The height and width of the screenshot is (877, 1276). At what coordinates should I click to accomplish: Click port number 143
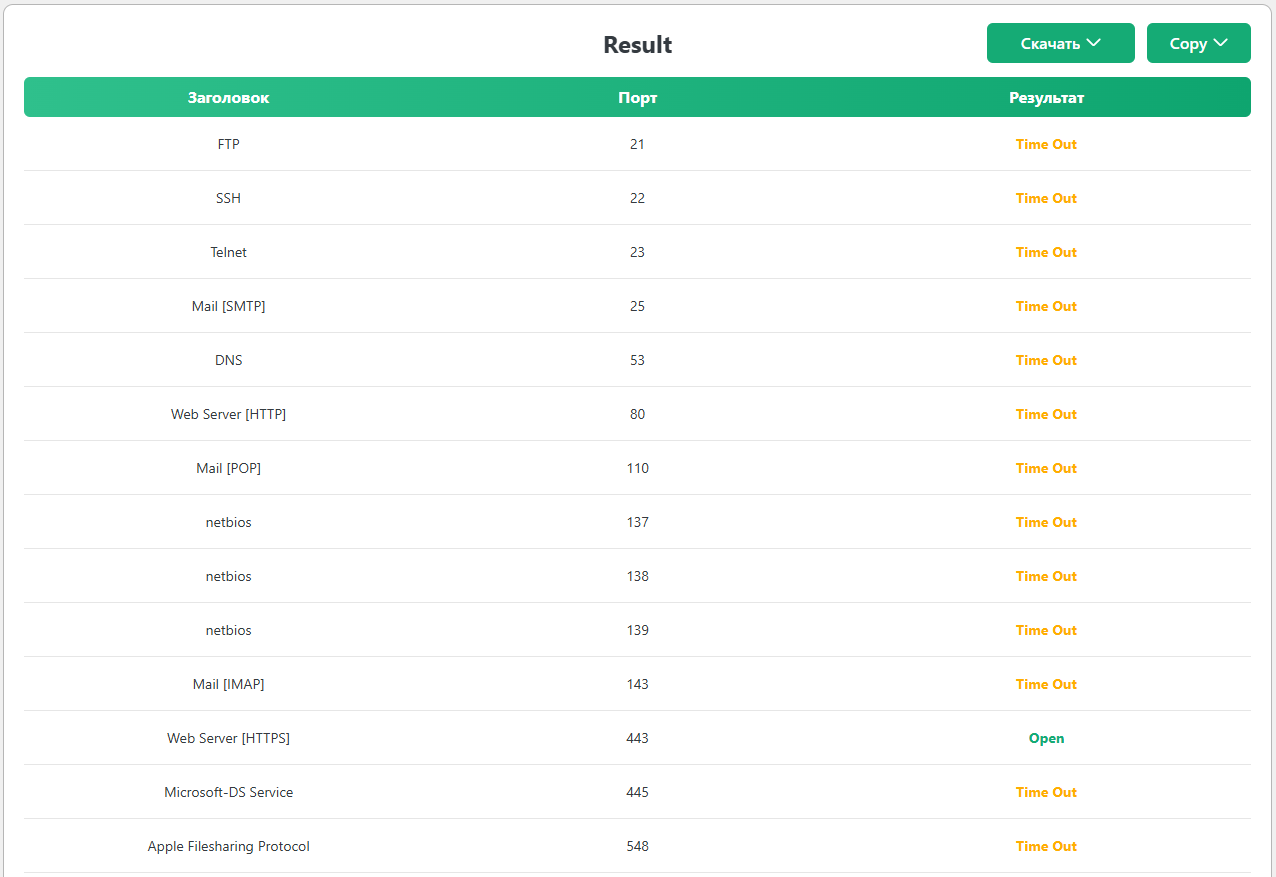tap(638, 684)
